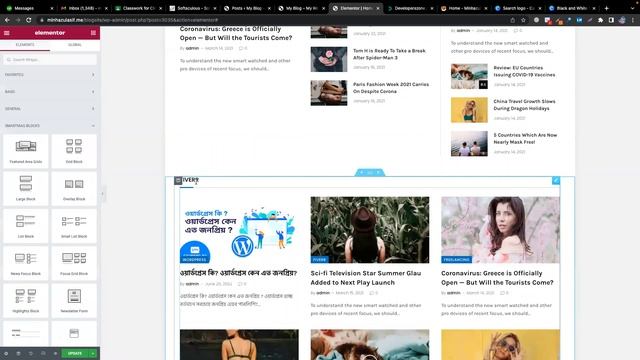
Task: Select the Newsletter Form widget
Action: [x=74, y=301]
